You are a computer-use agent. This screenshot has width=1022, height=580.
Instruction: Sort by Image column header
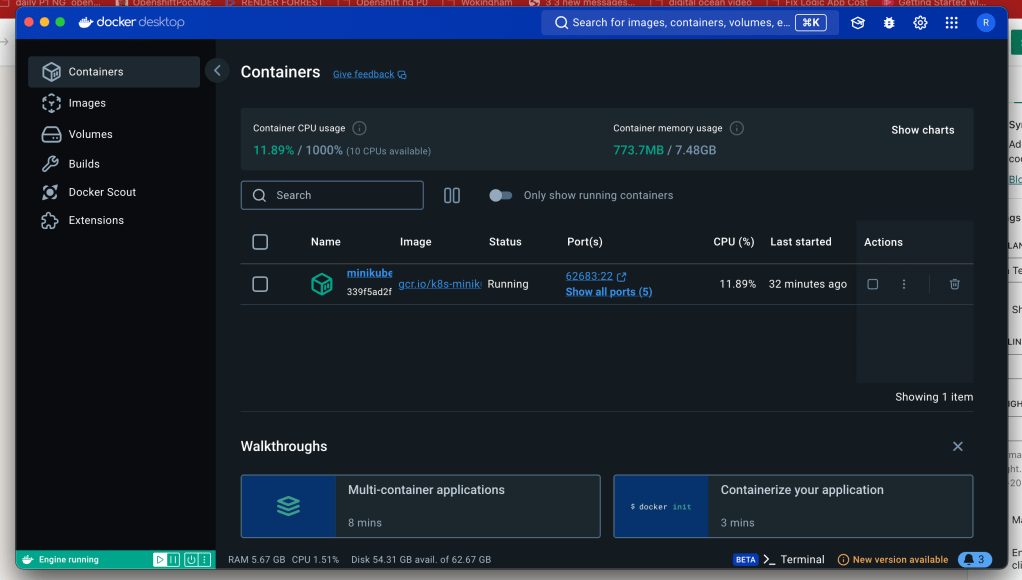[415, 242]
